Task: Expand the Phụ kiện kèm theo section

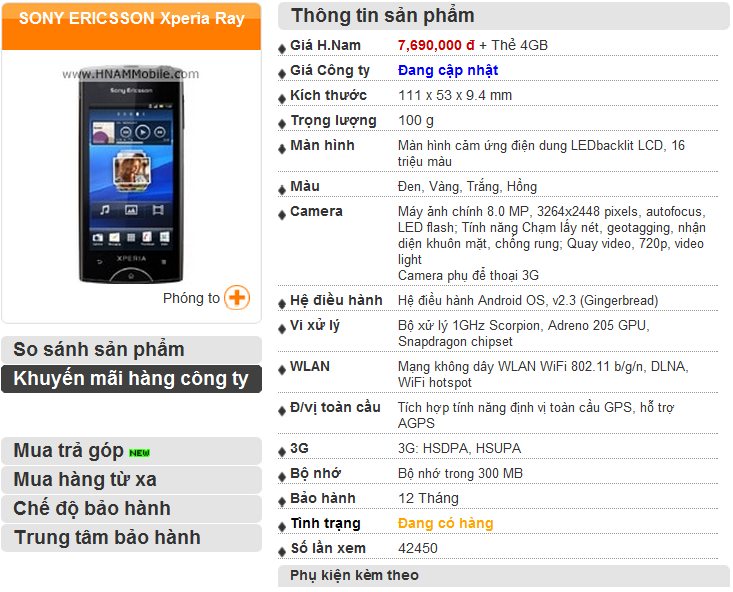Action: pyautogui.click(x=503, y=576)
